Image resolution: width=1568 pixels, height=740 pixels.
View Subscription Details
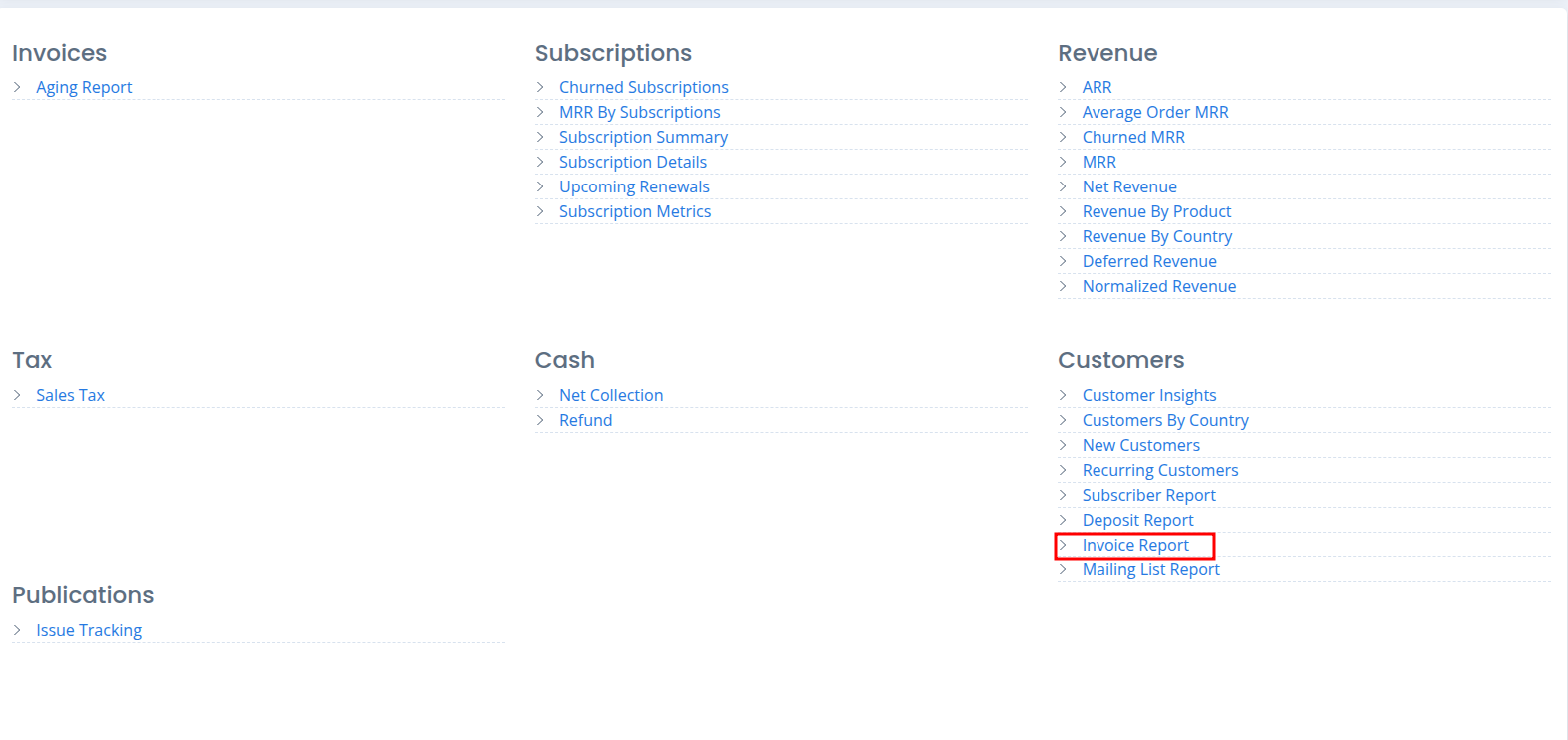[x=633, y=162]
